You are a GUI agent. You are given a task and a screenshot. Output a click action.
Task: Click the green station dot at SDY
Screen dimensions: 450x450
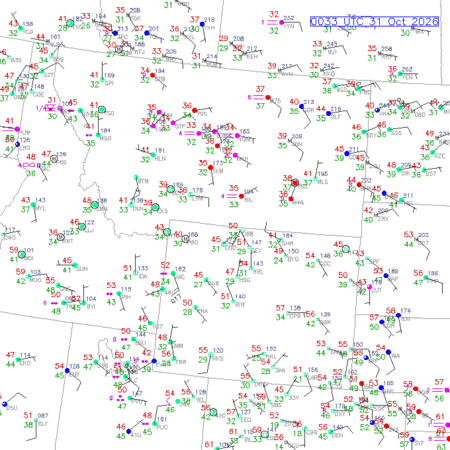point(364,132)
